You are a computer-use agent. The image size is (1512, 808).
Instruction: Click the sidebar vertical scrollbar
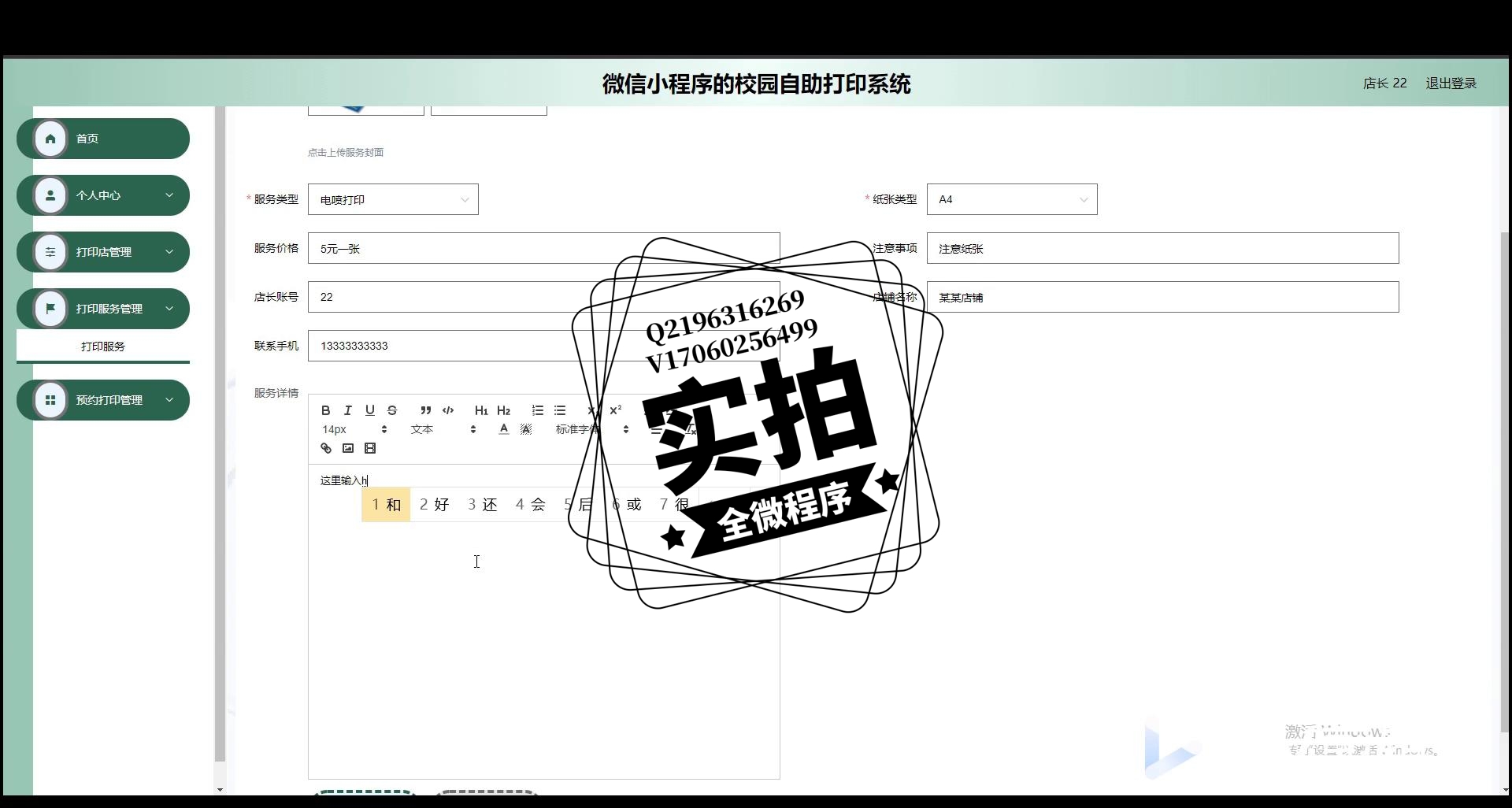[220, 433]
